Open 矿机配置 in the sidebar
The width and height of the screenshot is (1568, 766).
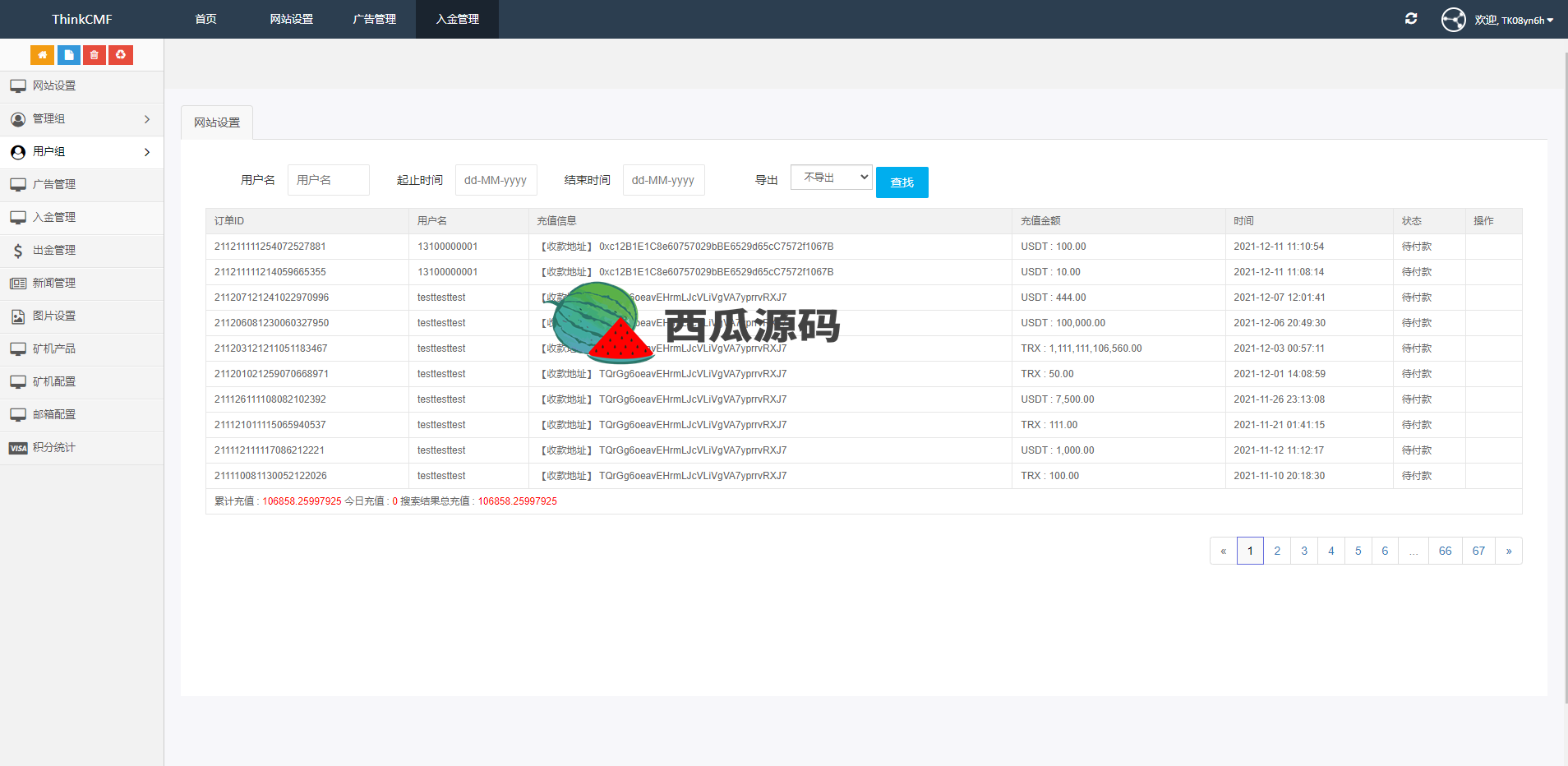[x=81, y=382]
